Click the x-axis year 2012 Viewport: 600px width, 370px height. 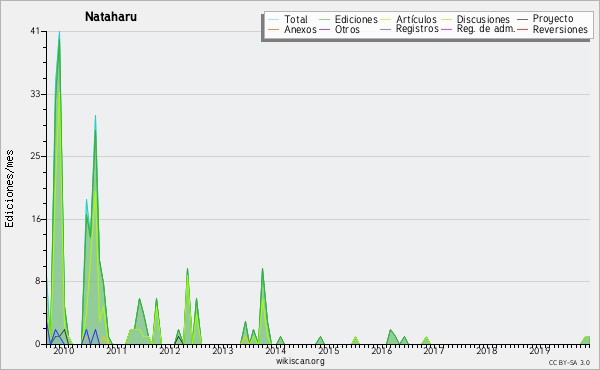[170, 351]
